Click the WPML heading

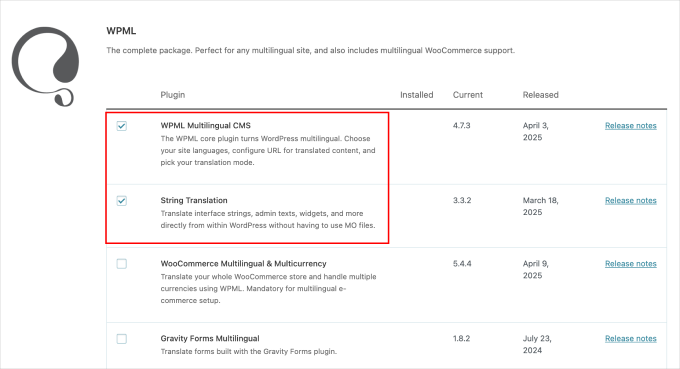click(121, 31)
